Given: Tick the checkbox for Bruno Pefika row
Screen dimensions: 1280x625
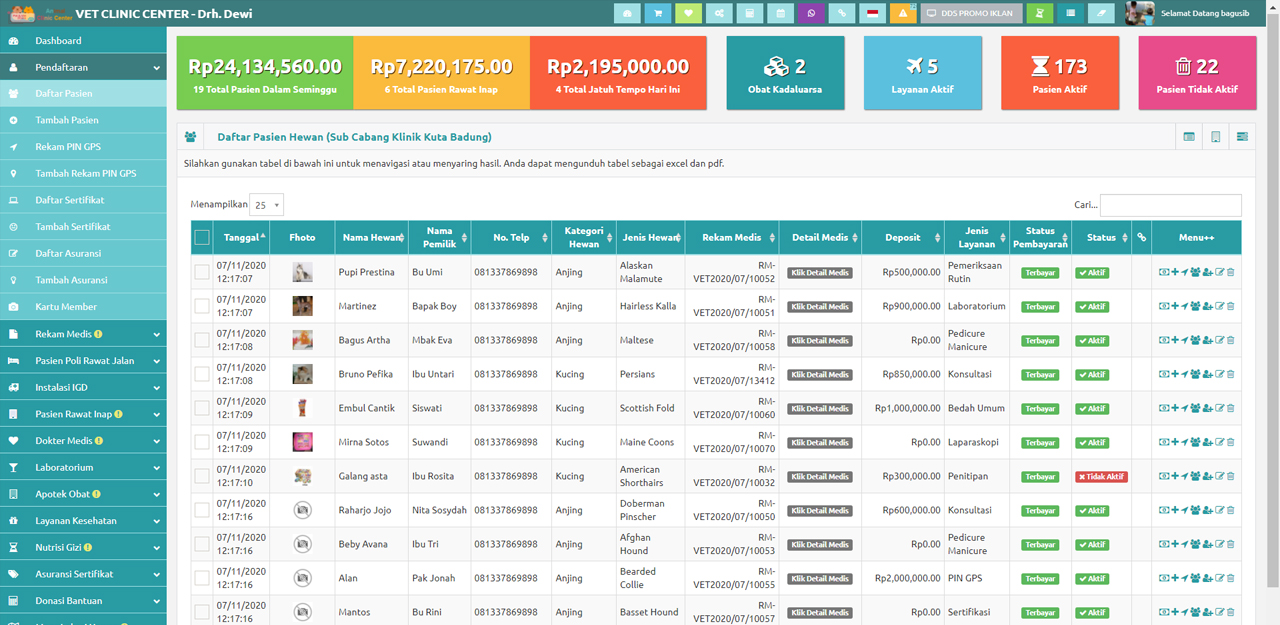Looking at the screenshot, I should [202, 374].
